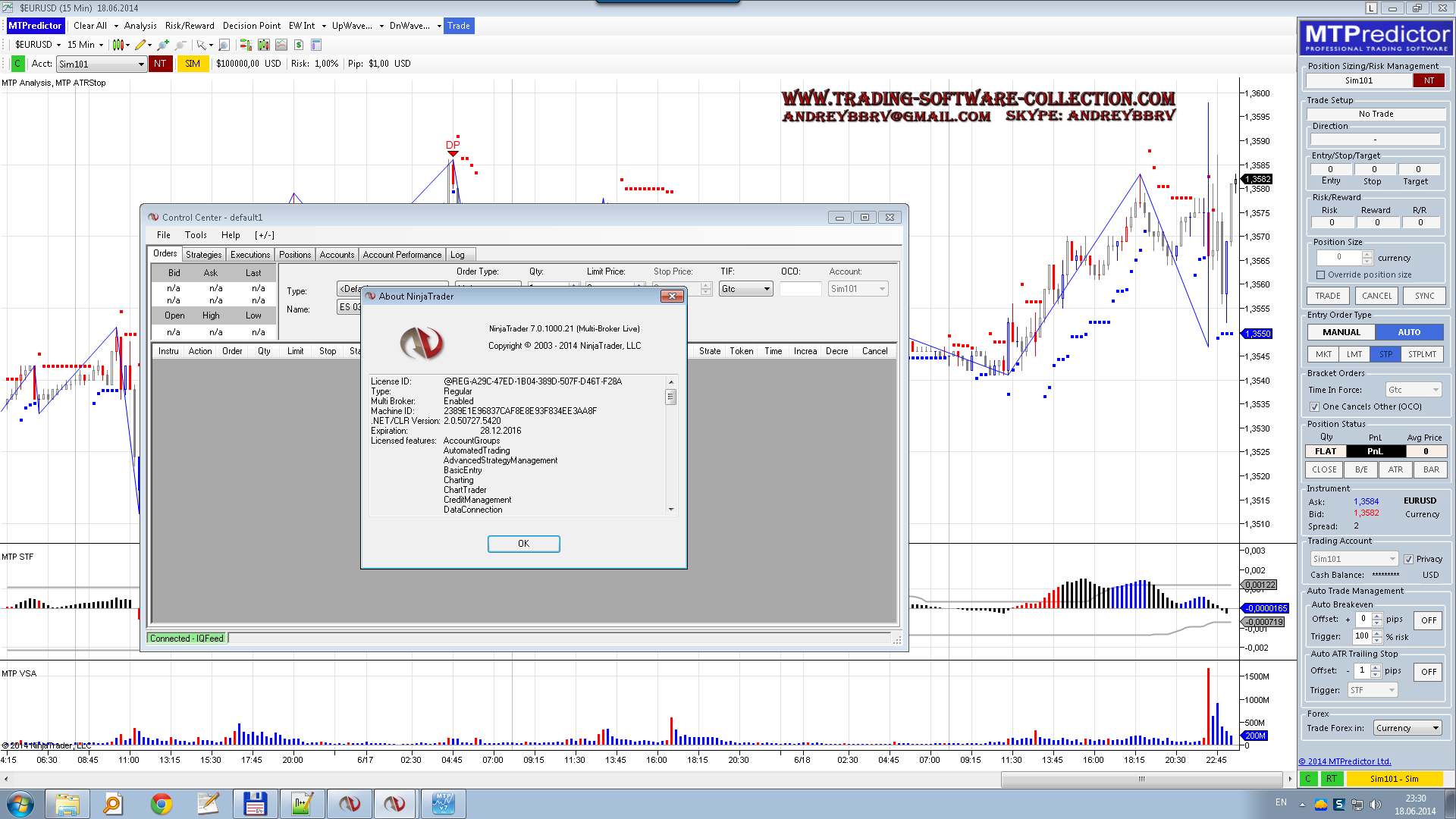
Task: Open the chart properties icon
Action: click(316, 45)
